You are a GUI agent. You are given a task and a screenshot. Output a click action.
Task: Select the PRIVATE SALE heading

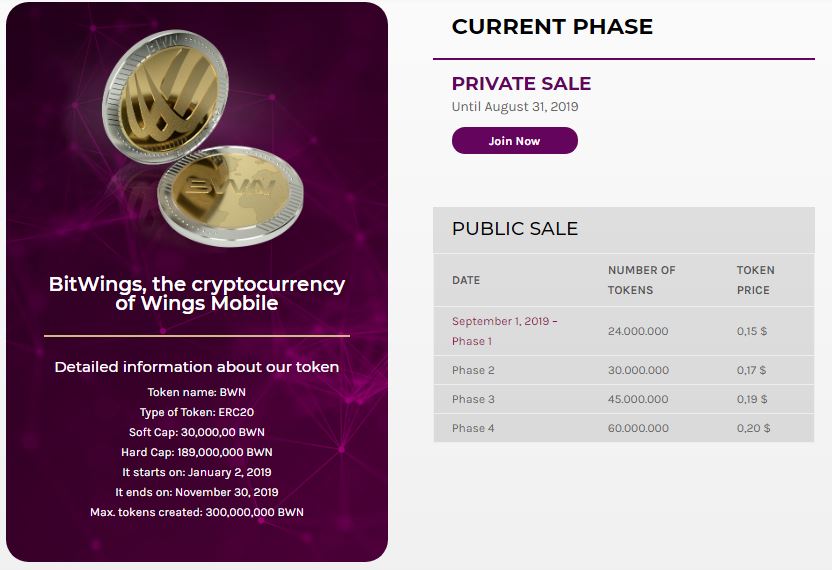coord(521,83)
